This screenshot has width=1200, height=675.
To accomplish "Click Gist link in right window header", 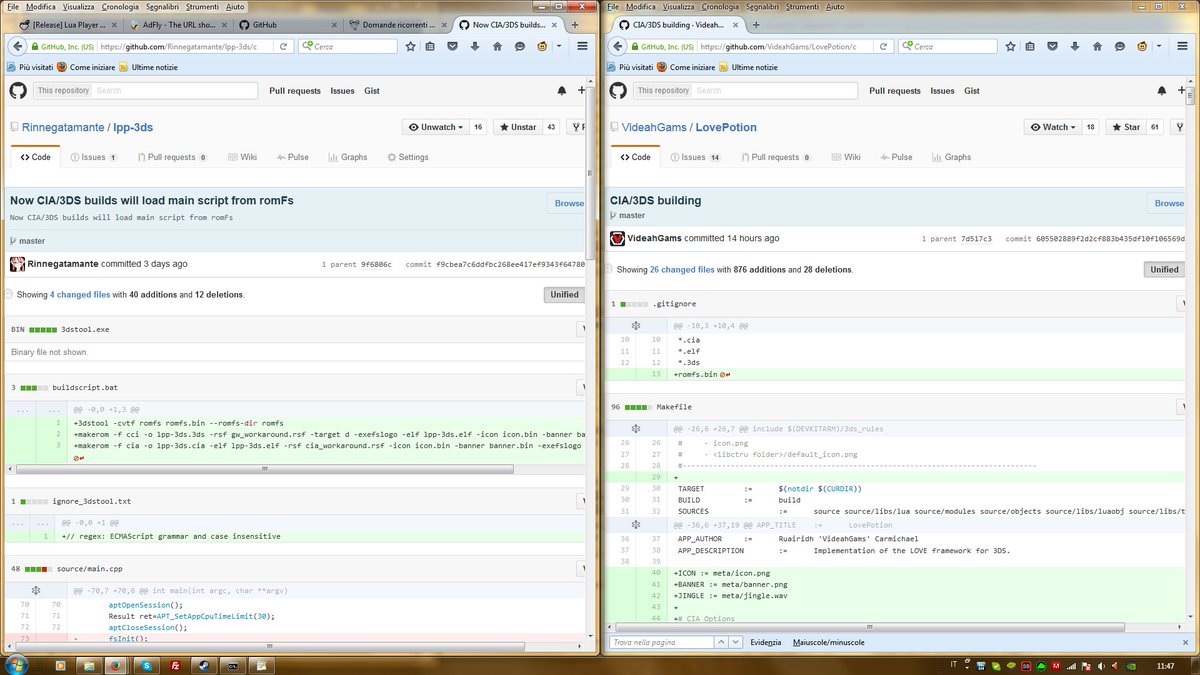I will click(x=972, y=91).
